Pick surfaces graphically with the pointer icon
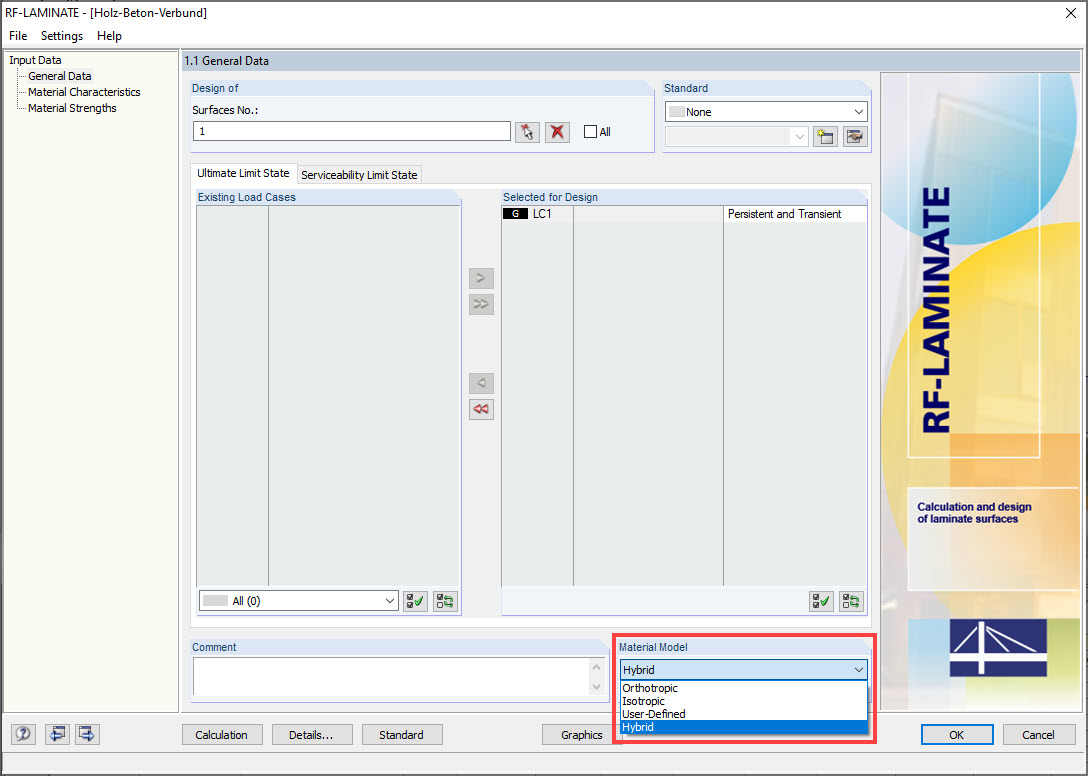Viewport: 1088px width, 776px height. (527, 132)
